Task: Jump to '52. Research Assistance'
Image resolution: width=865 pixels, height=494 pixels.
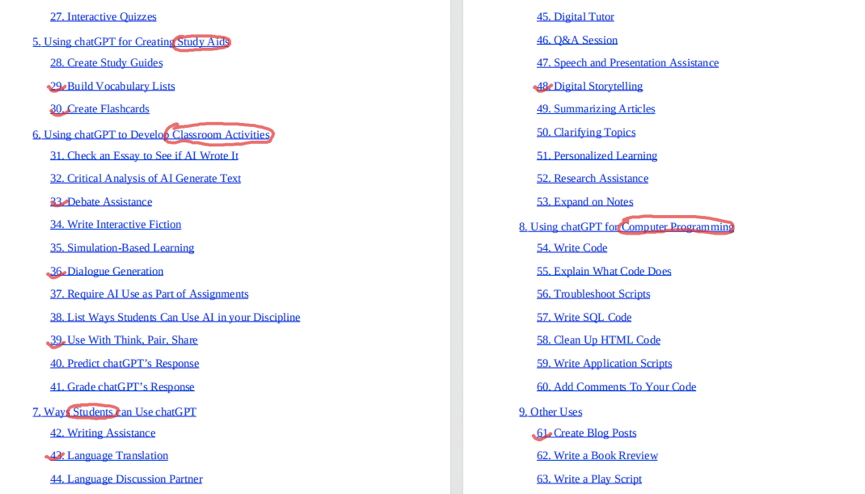Action: click(x=592, y=178)
